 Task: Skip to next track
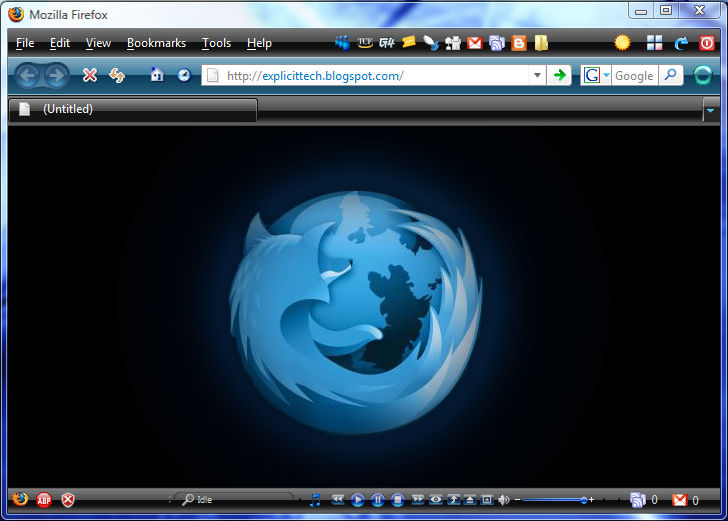pos(418,500)
